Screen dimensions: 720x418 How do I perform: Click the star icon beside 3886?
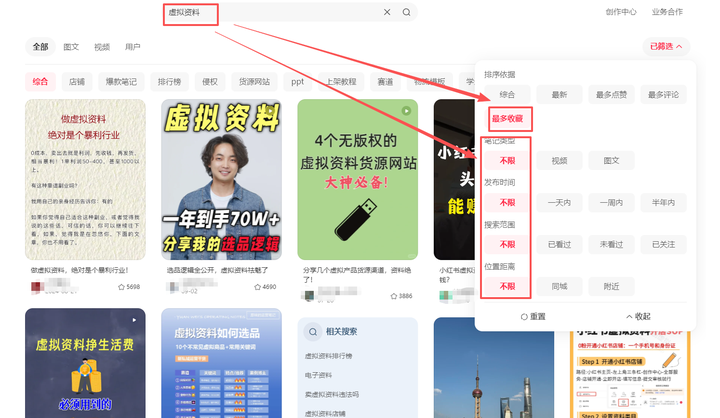[x=394, y=296]
